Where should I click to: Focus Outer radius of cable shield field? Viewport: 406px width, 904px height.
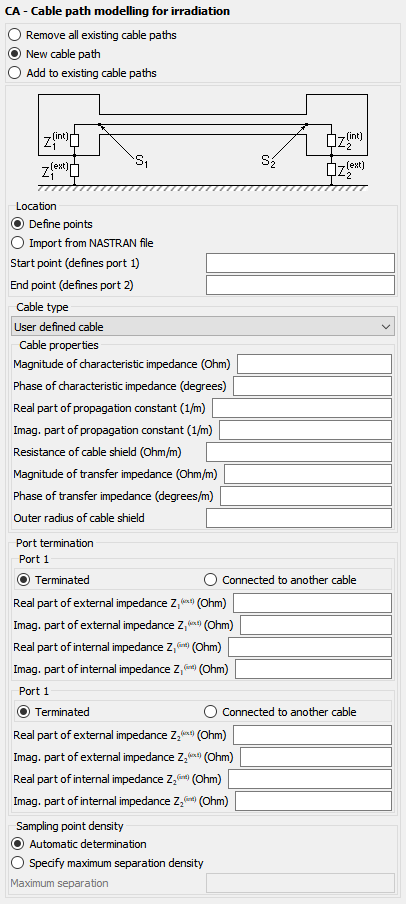[x=299, y=518]
